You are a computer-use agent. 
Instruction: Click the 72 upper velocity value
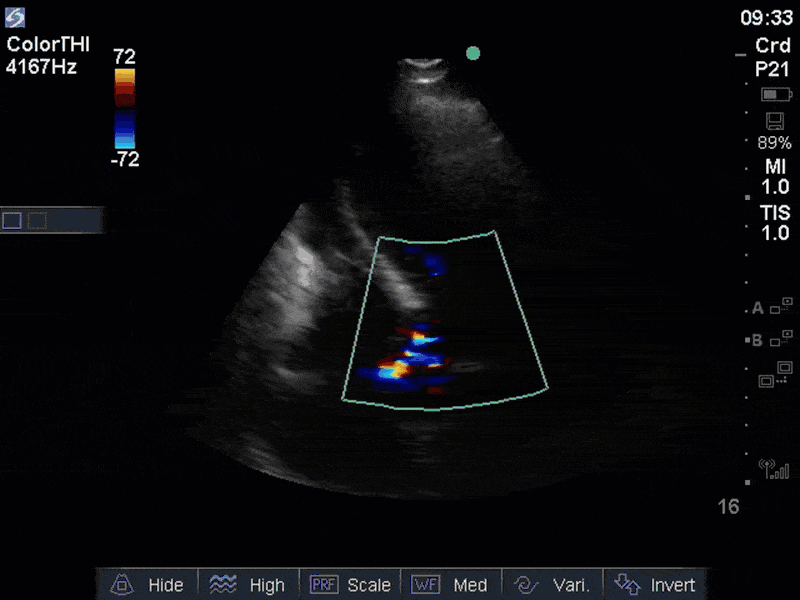[x=124, y=56]
